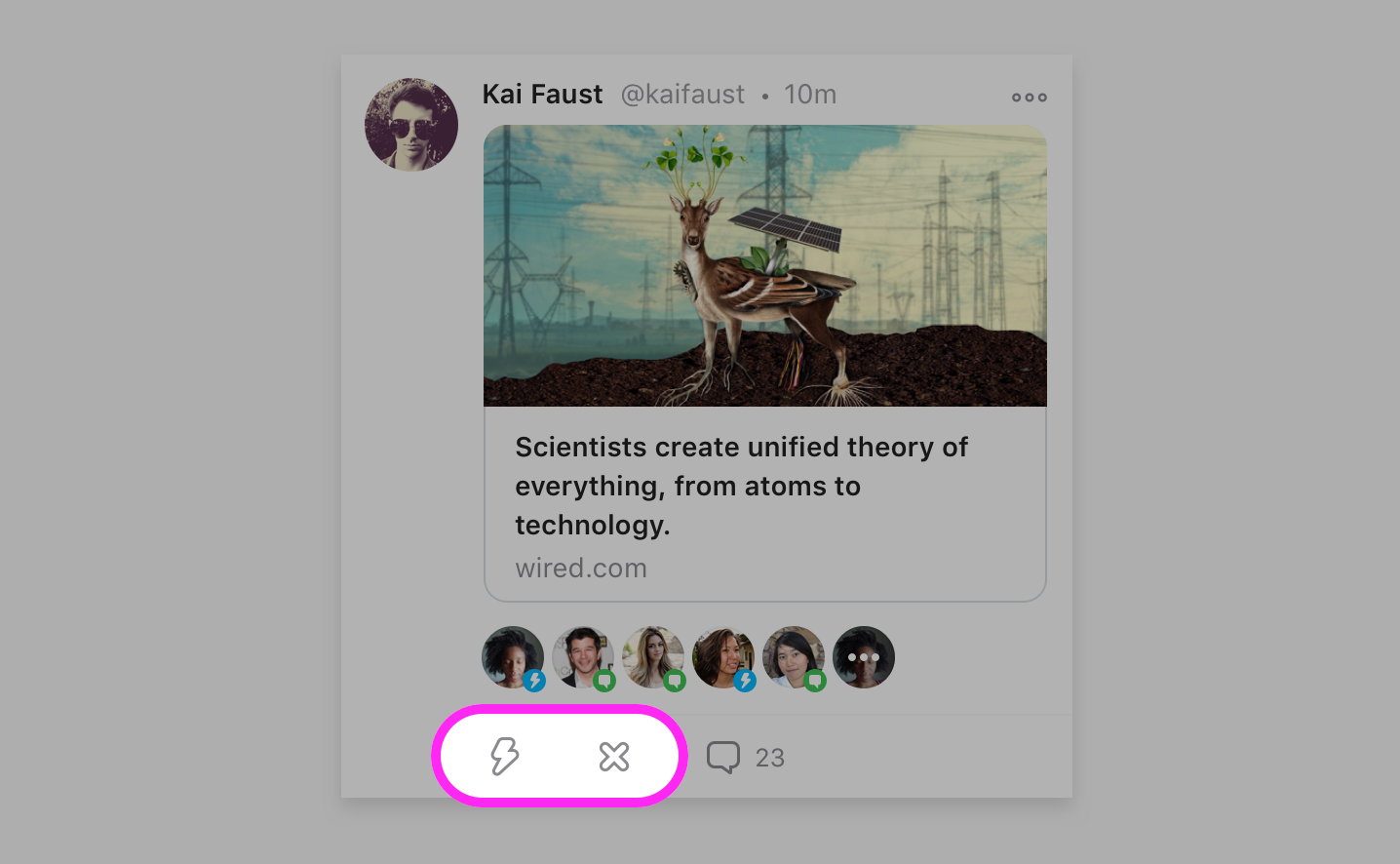The image size is (1400, 864).
Task: Click the author name Kai Faust
Action: pyautogui.click(x=542, y=95)
